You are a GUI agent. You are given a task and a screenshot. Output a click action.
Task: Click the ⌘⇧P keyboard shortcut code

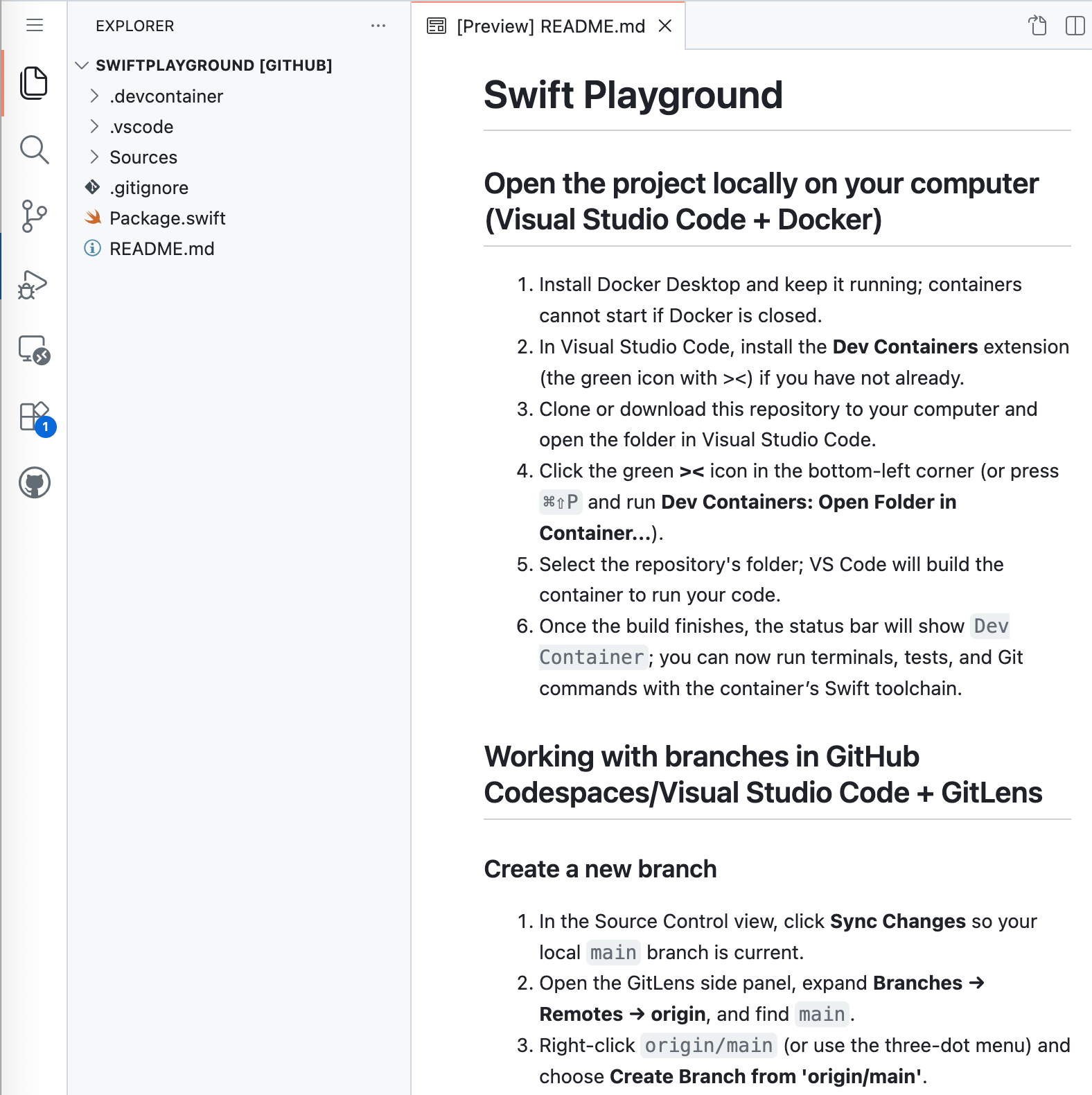tap(561, 502)
